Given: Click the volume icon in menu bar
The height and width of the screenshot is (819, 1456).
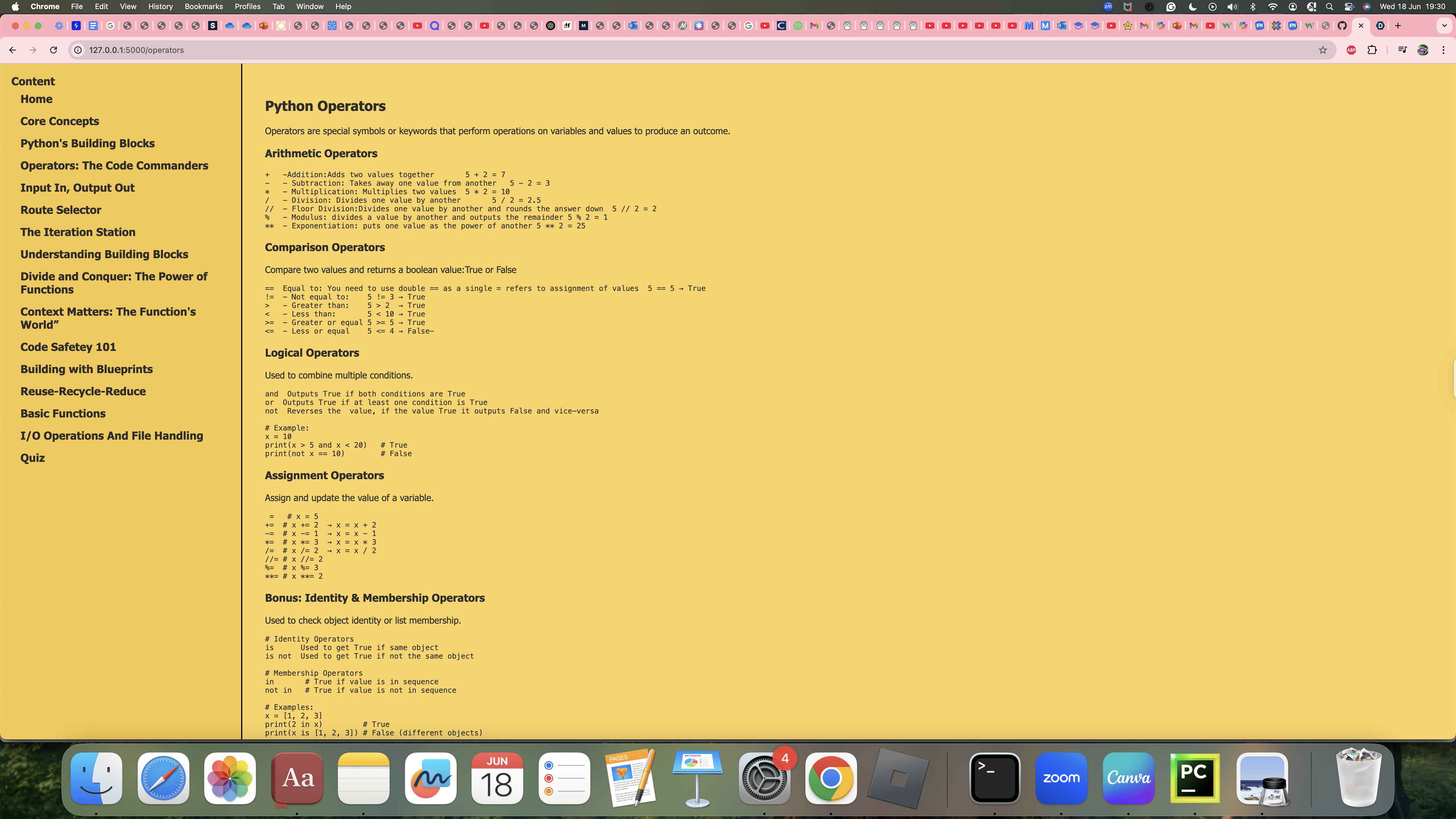Looking at the screenshot, I should click(x=1232, y=7).
